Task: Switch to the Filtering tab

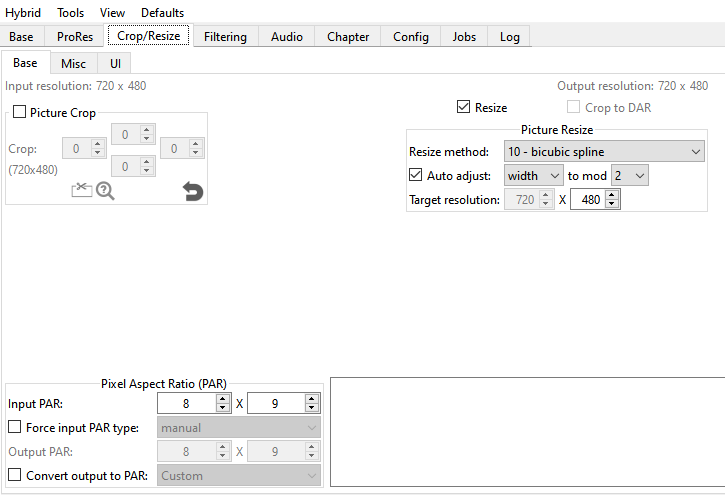Action: click(x=225, y=37)
